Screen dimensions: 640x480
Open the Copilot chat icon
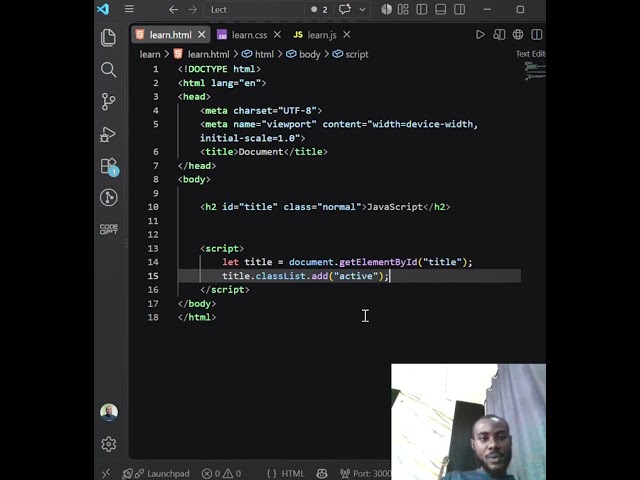coord(345,9)
